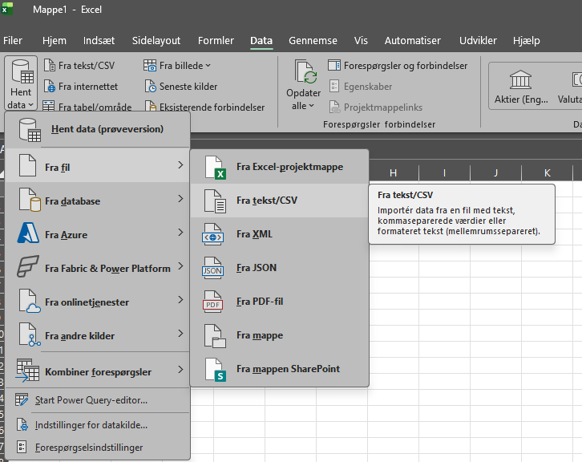Click the Fra andre kilder icon

pos(30,335)
